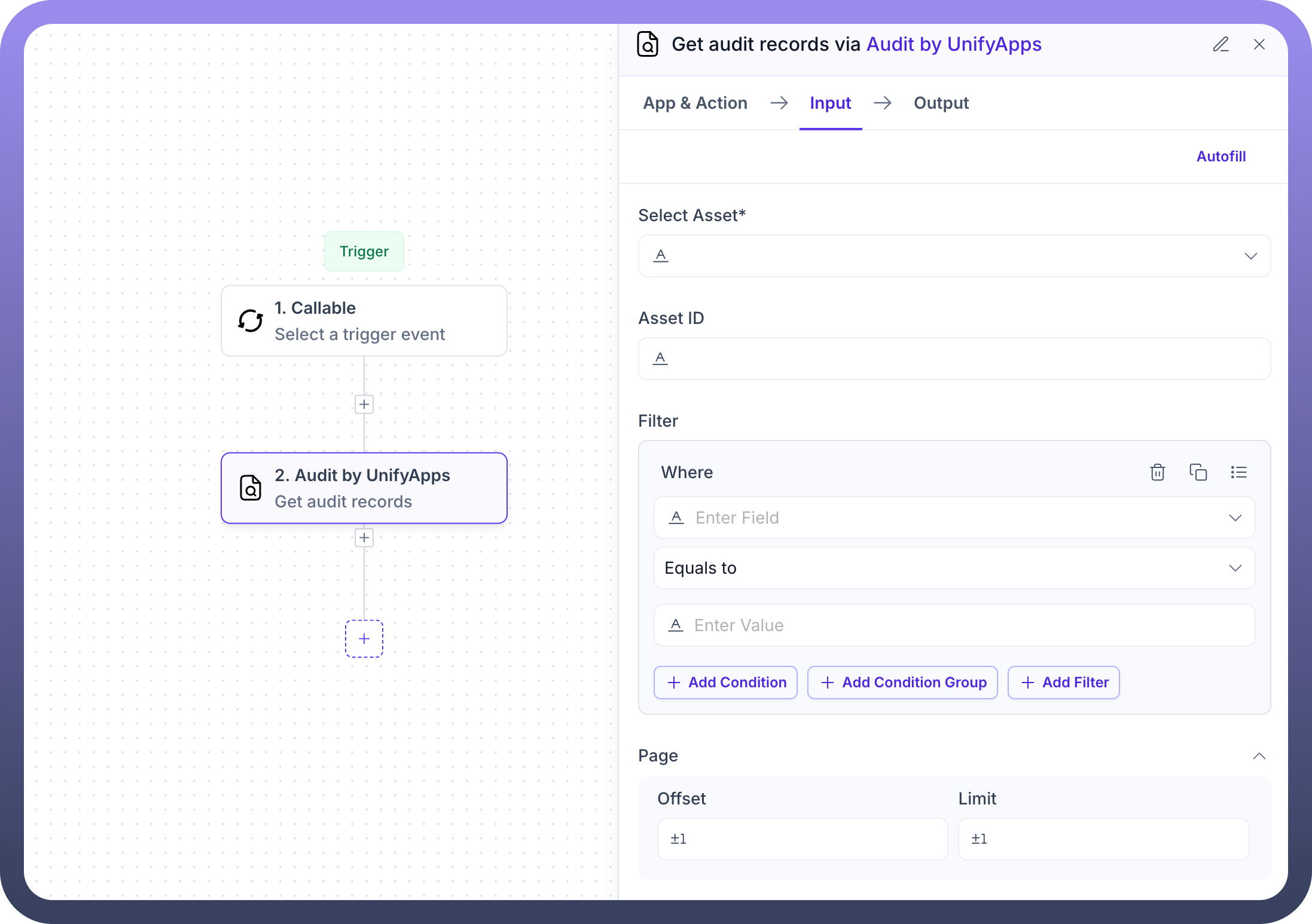Go to the Output tab
This screenshot has height=924, width=1312.
[941, 103]
